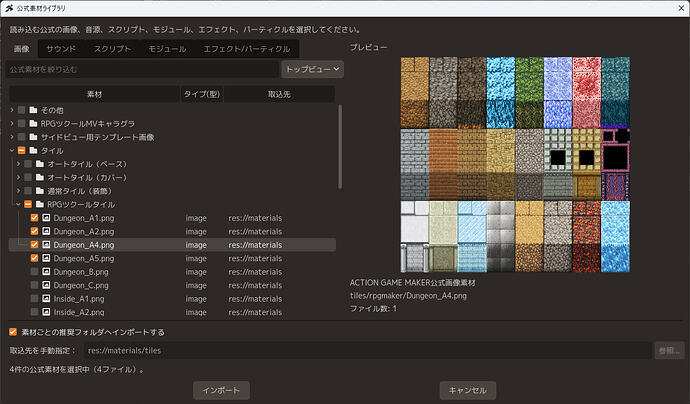Switch to the サウンド tab

click(x=61, y=49)
